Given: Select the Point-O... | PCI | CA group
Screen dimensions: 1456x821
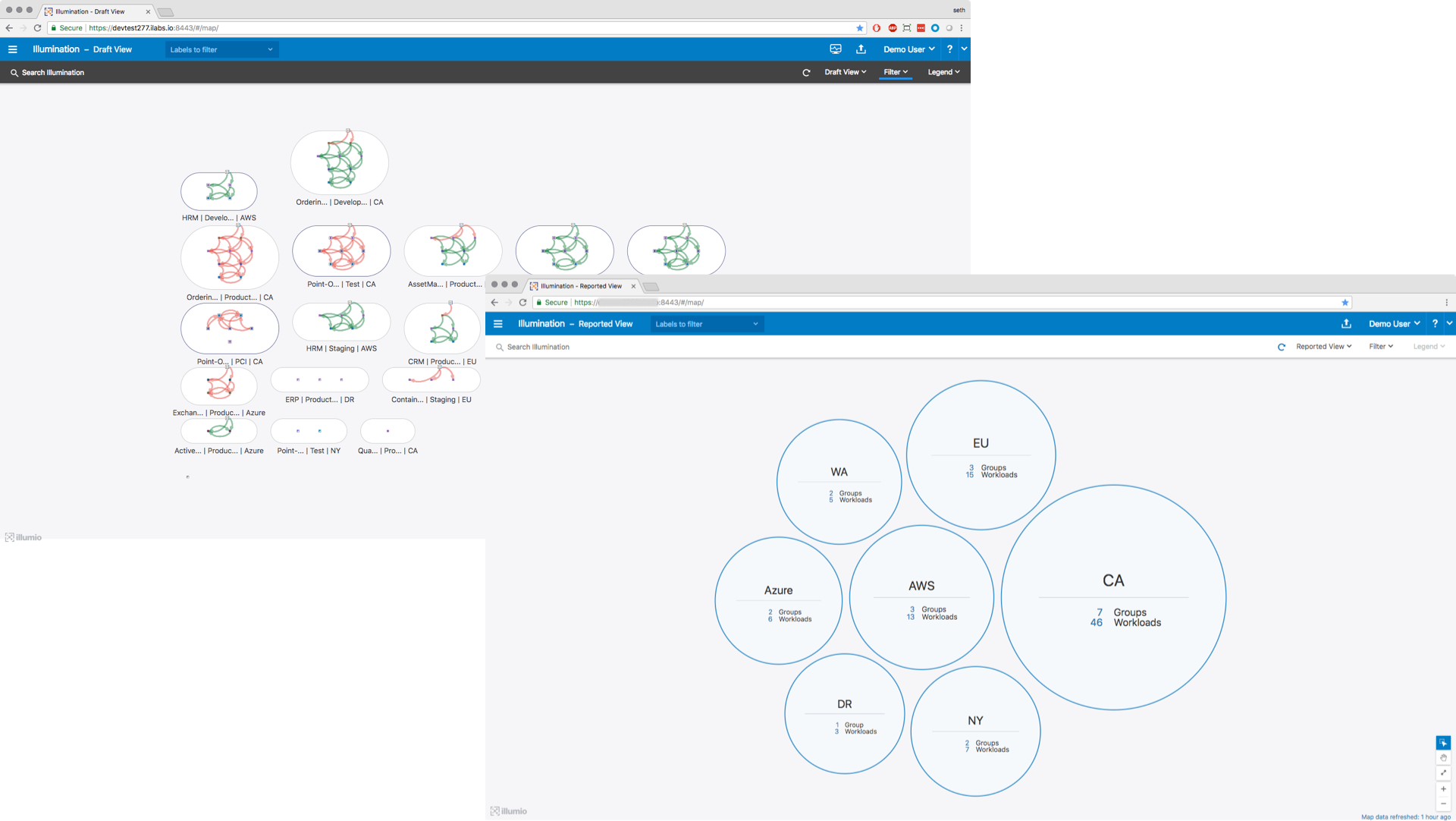Looking at the screenshot, I should click(230, 328).
